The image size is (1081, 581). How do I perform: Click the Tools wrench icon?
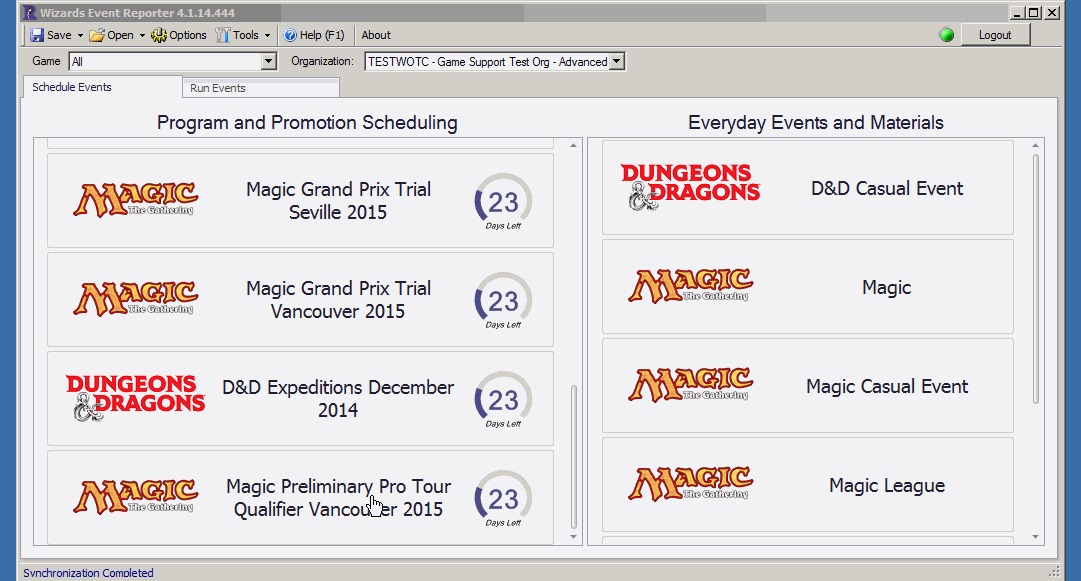tap(223, 35)
